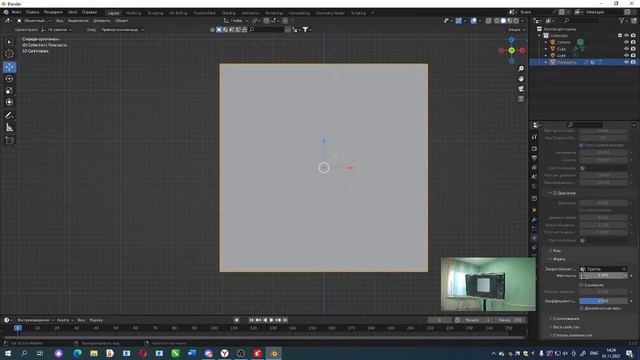The height and width of the screenshot is (360, 640).
Task: Open the Глобал transform orientation dropdown
Action: (x=236, y=20)
